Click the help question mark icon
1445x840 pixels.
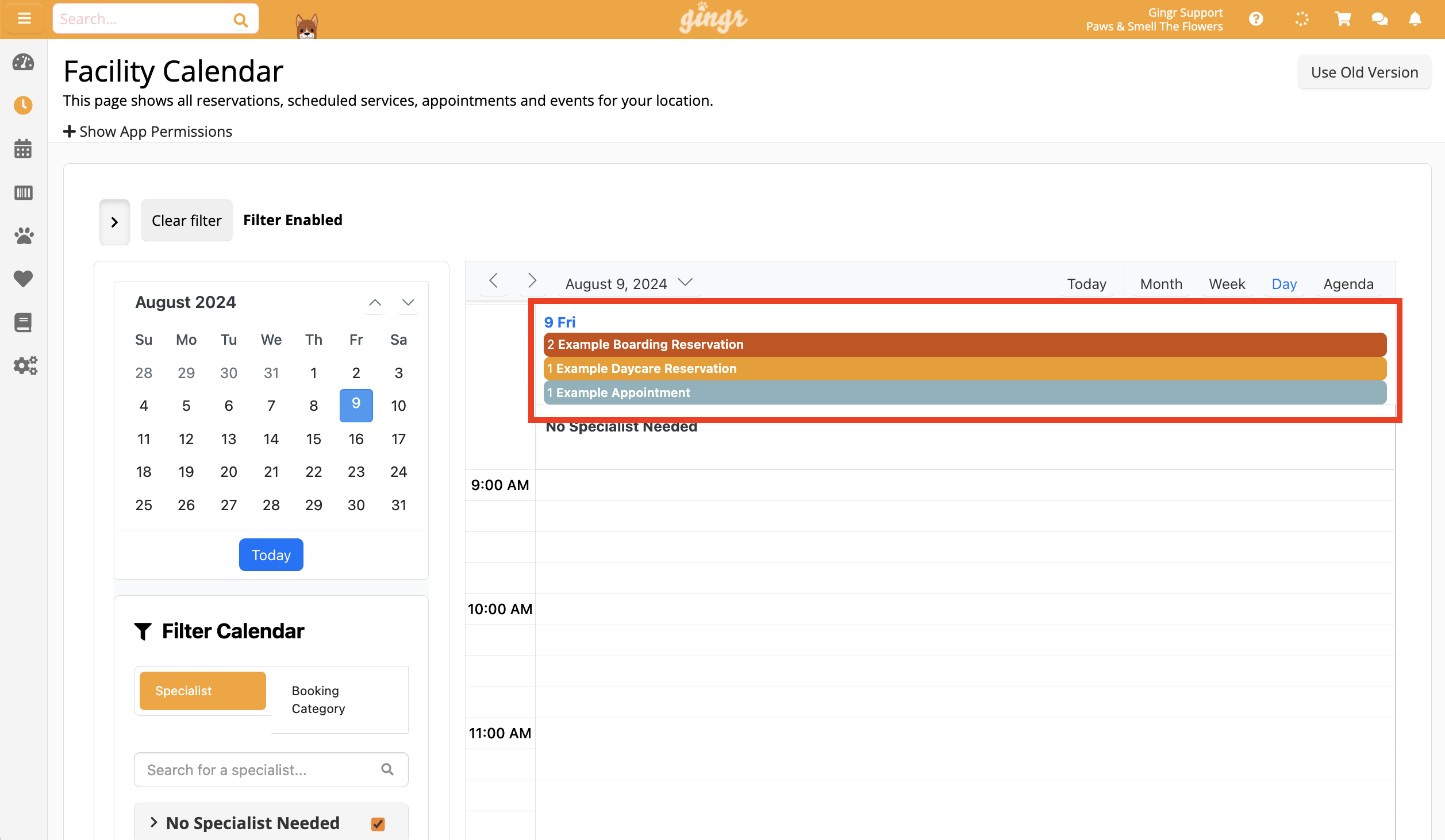coord(1256,19)
